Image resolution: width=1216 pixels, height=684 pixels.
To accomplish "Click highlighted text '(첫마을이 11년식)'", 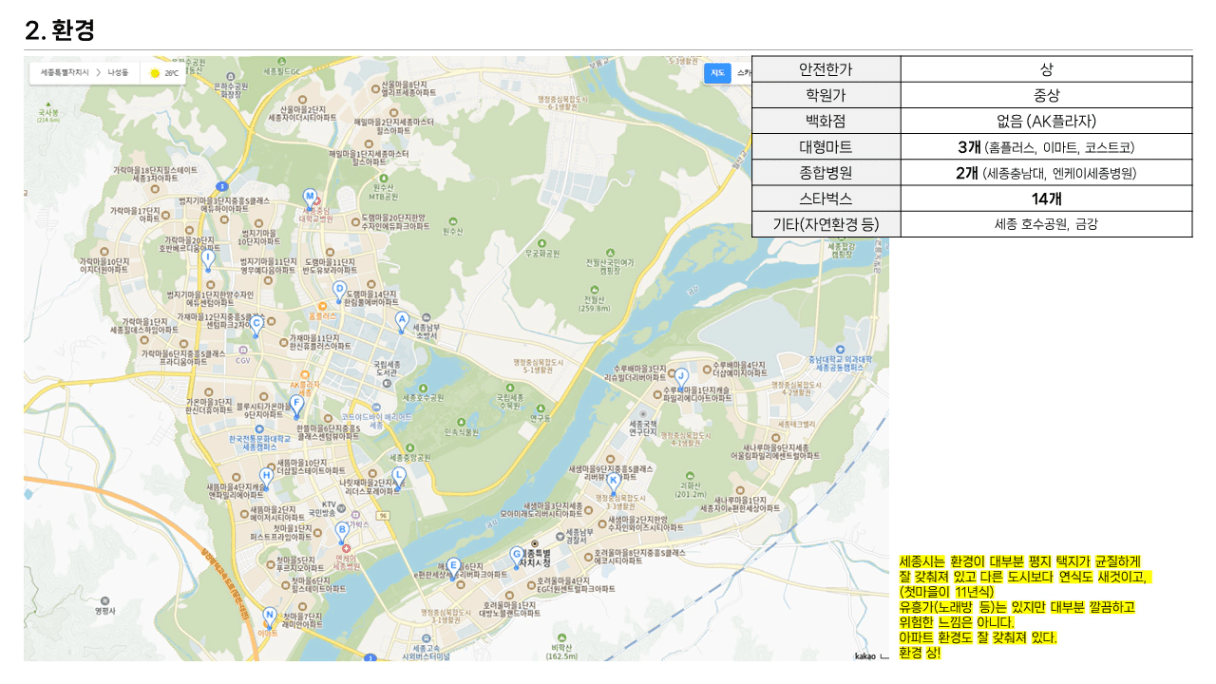I will 946,592.
